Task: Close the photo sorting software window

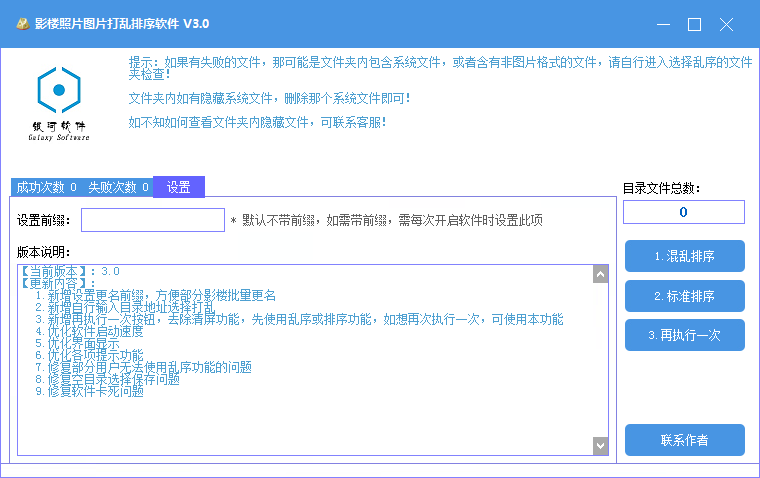Action: click(728, 24)
